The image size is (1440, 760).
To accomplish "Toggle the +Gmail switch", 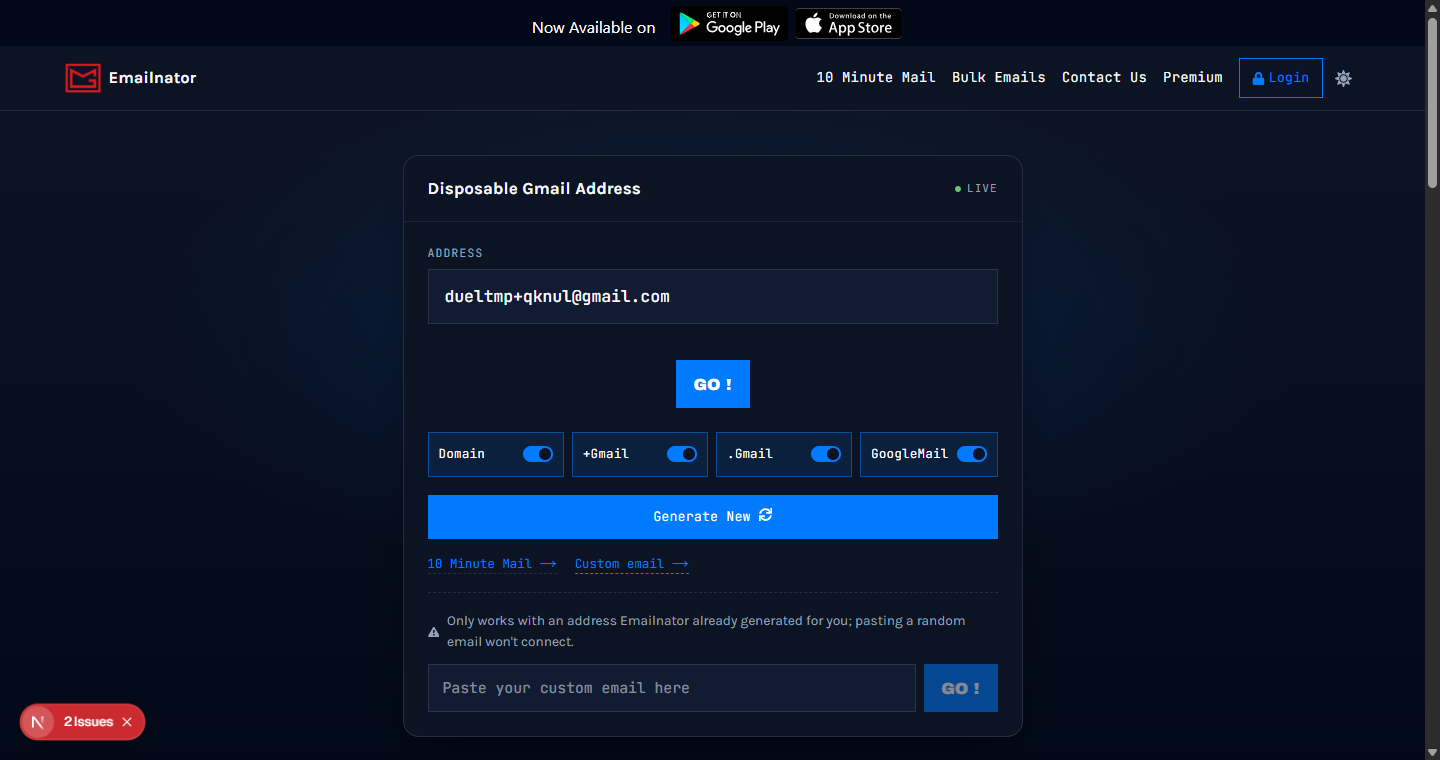I will point(682,454).
